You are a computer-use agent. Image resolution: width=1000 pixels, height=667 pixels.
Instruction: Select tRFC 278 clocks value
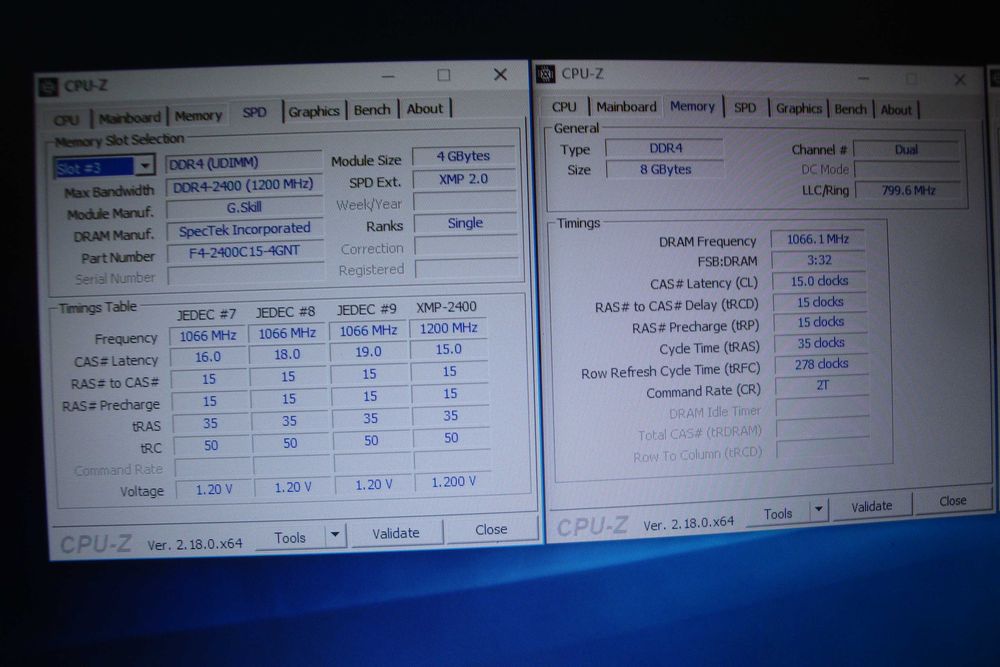pos(821,364)
